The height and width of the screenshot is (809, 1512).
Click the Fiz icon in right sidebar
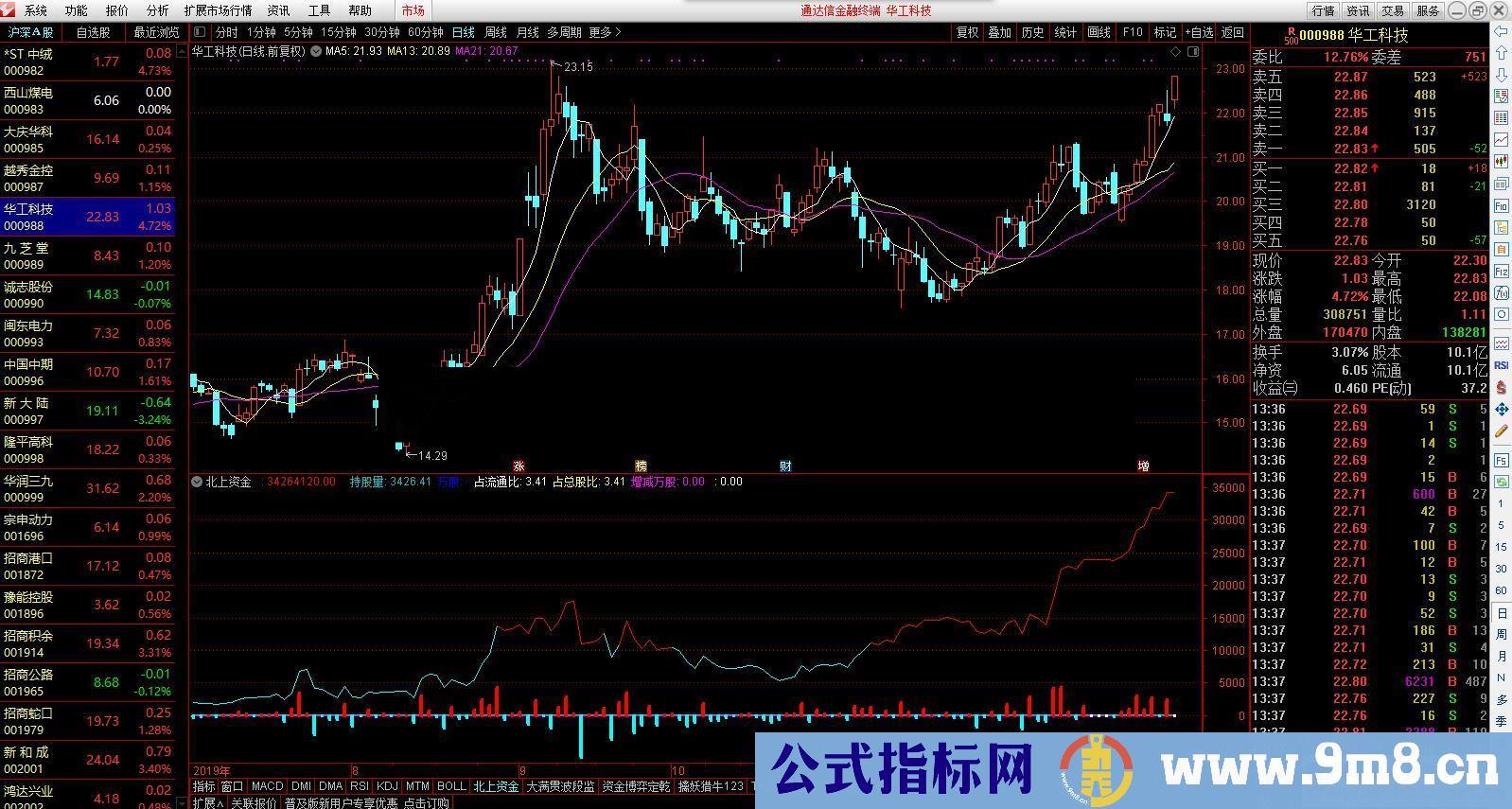click(x=1501, y=270)
